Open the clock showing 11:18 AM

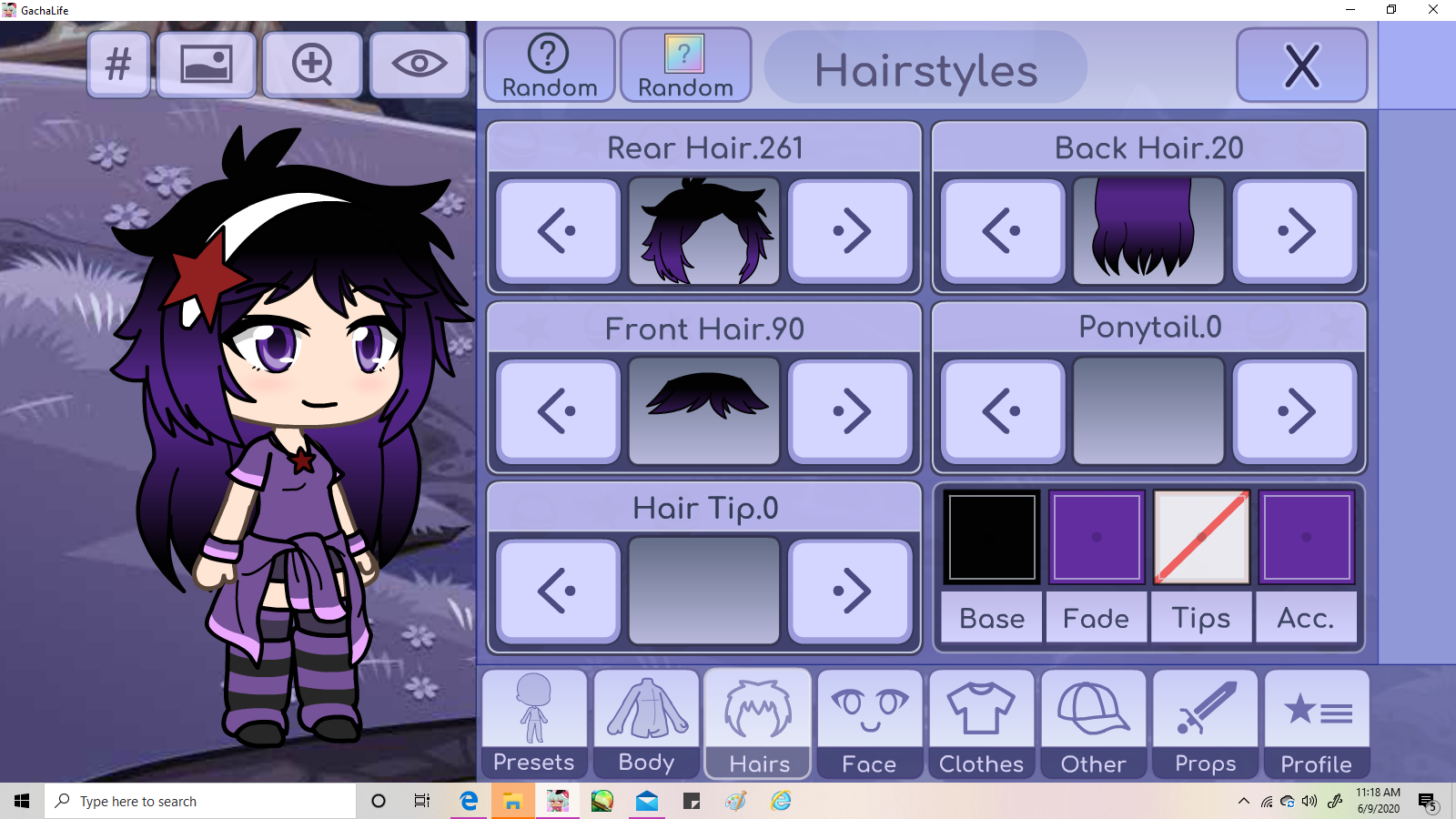1378,801
